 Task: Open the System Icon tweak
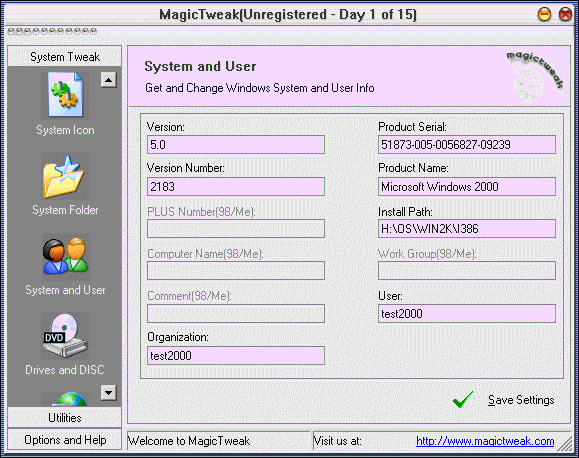65,96
